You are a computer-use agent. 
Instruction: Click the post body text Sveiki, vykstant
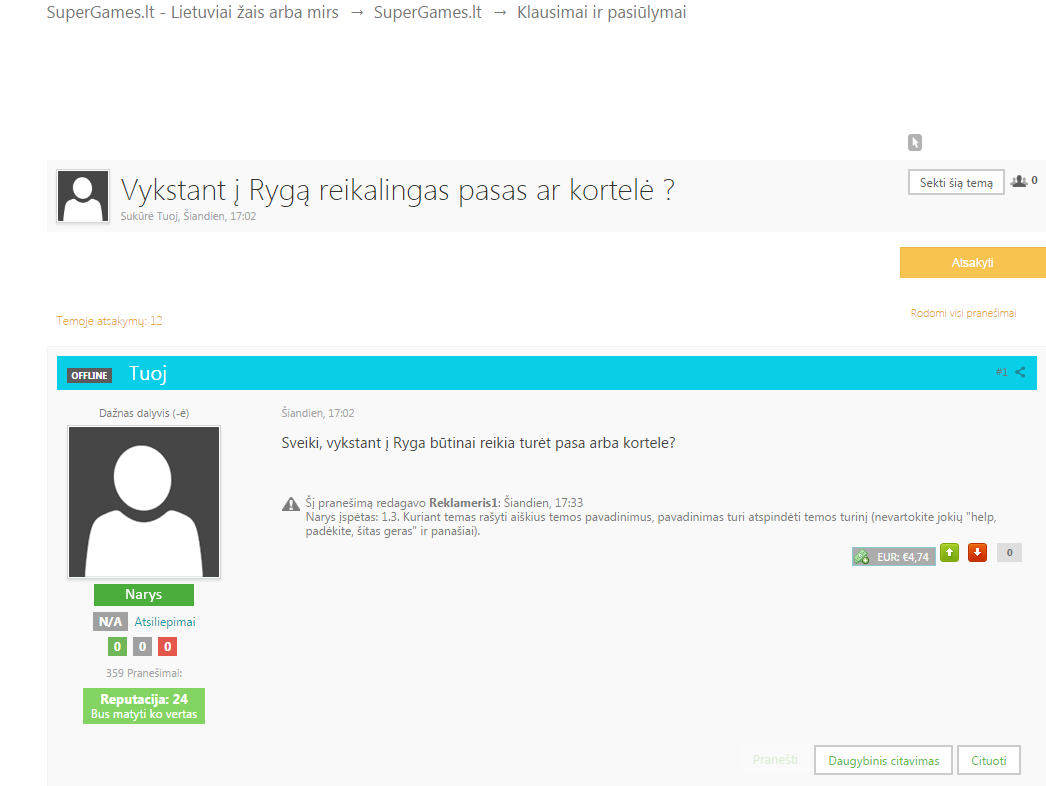(478, 443)
